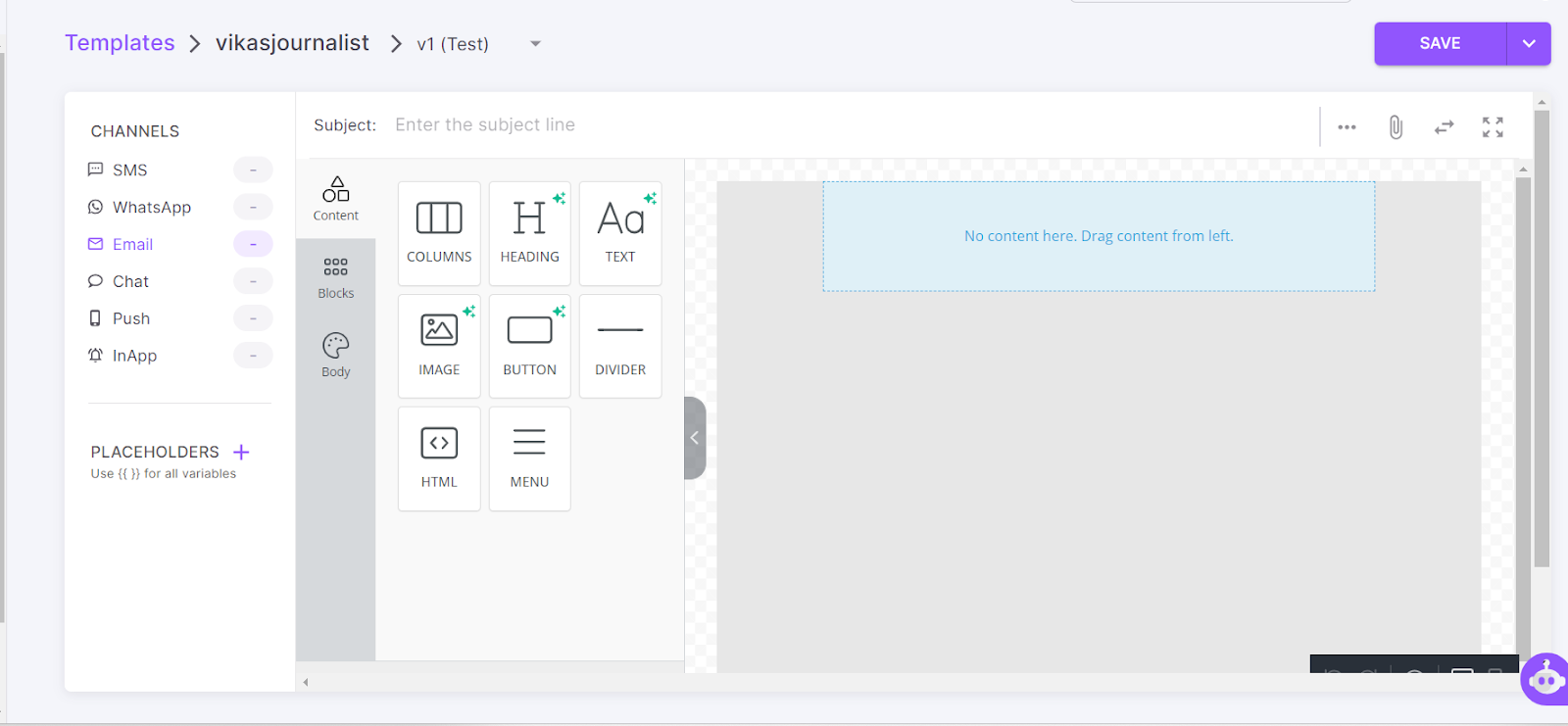Viewport: 1568px width, 726px height.
Task: Click the subject line input field
Action: point(843,125)
